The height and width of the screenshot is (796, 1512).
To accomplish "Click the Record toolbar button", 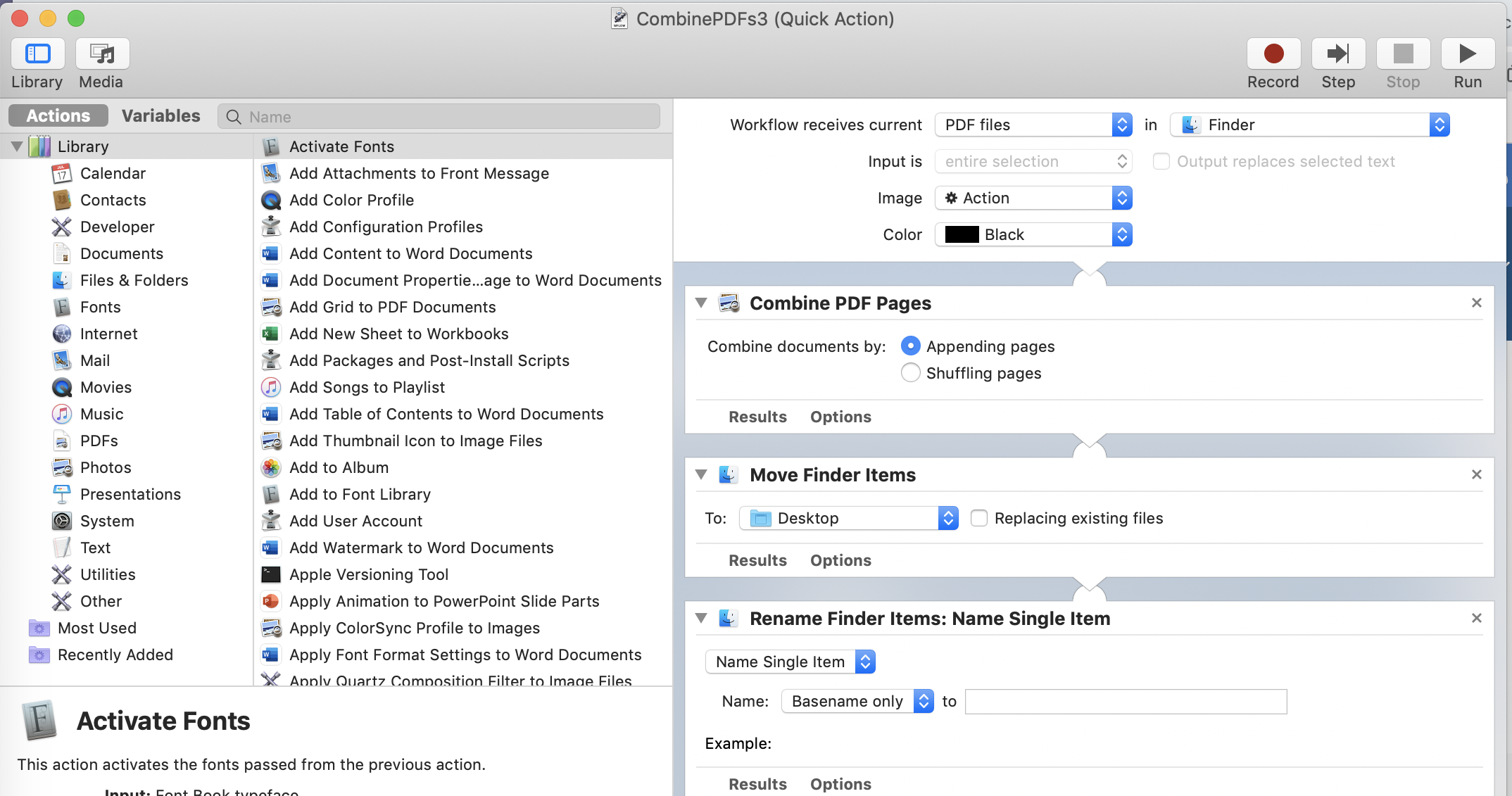I will (x=1273, y=54).
